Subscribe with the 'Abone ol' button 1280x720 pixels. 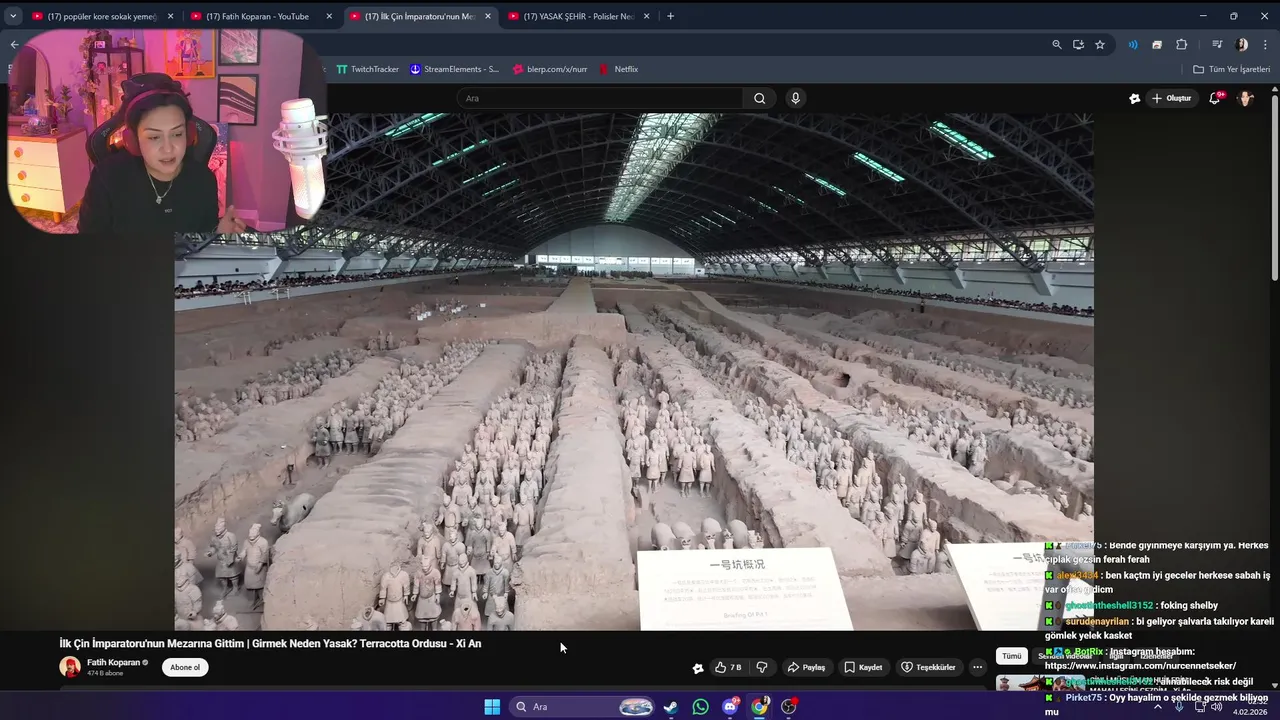[x=185, y=667]
